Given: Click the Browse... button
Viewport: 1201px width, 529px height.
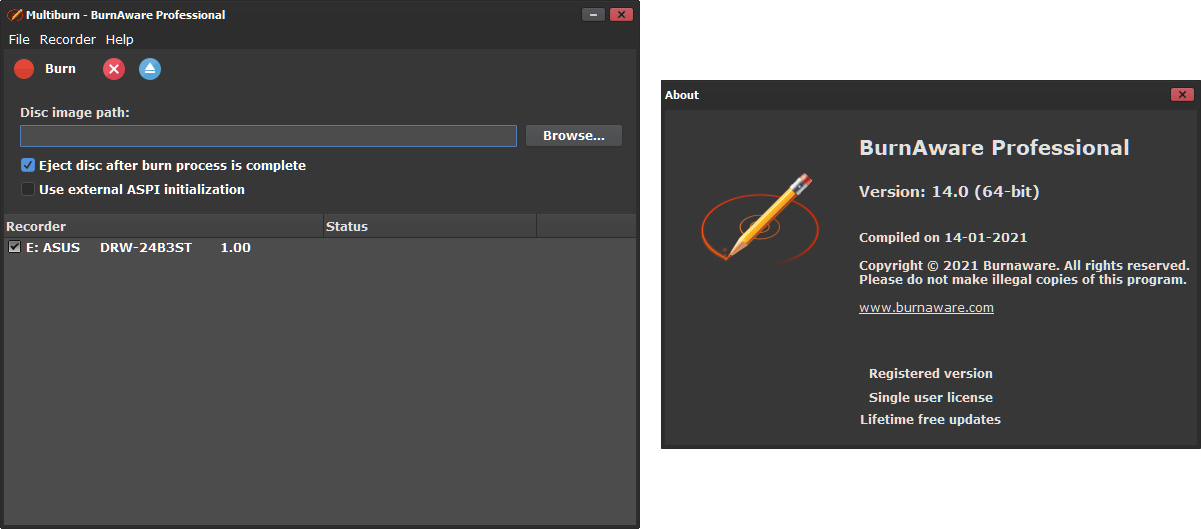Looking at the screenshot, I should 574,136.
